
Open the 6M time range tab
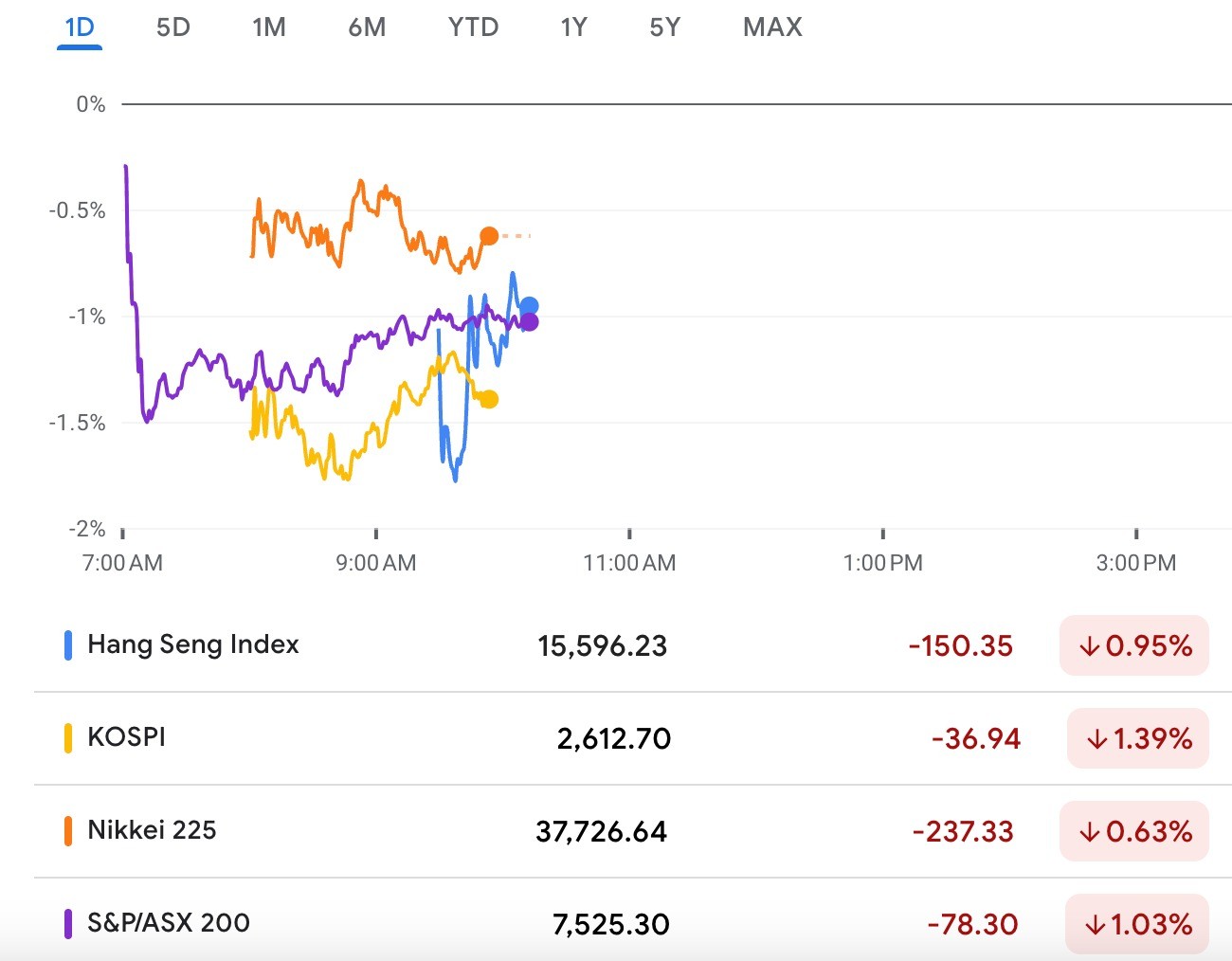(x=367, y=27)
